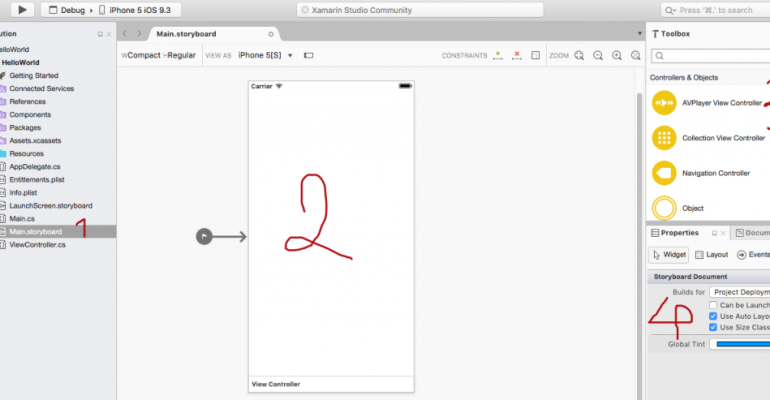Select the view controller's status bar
The width and height of the screenshot is (770, 400).
click(x=331, y=86)
